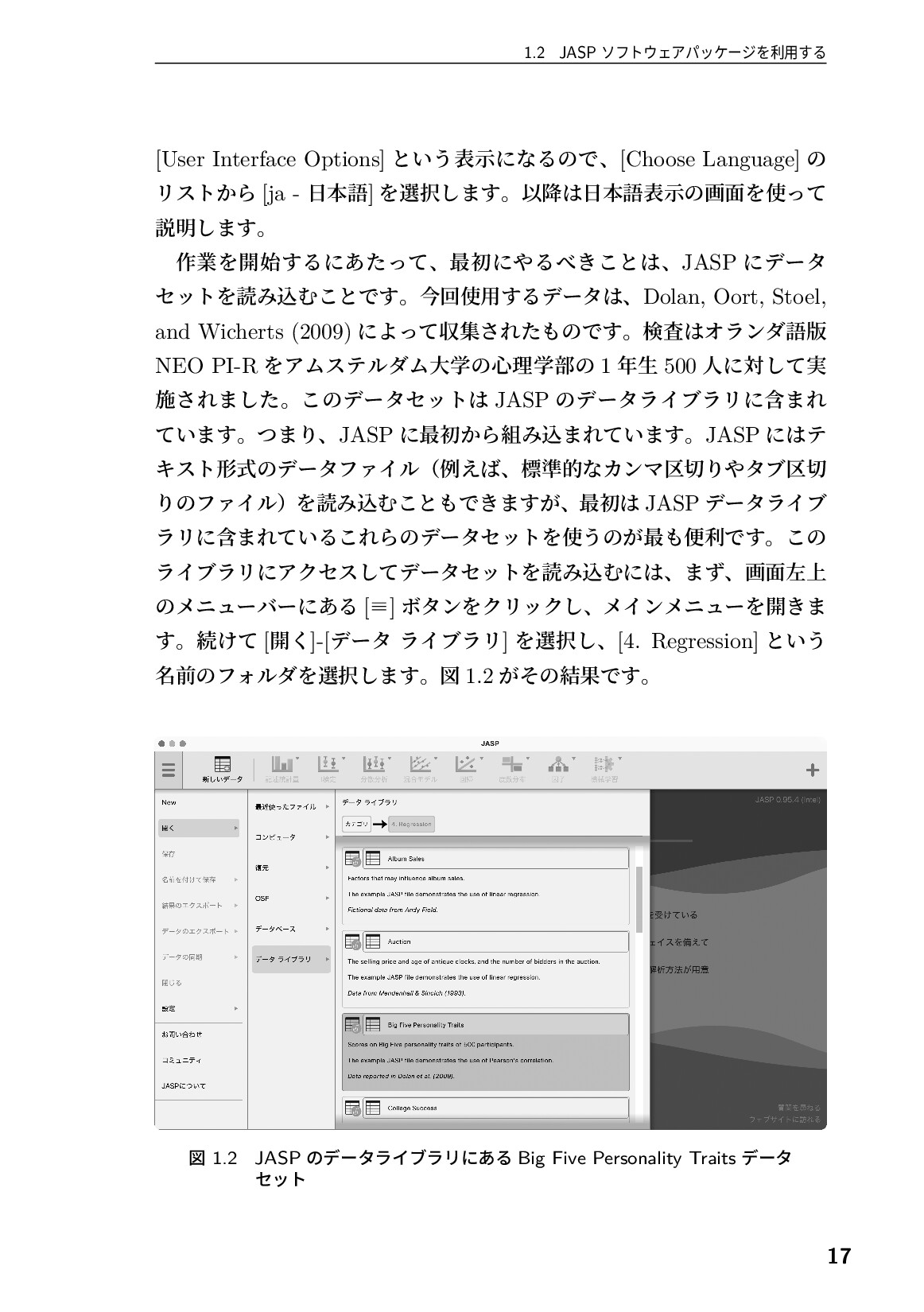924x1312 pixels.
Task: Click the bottom-right link to visit the website
Action: tap(785, 1120)
